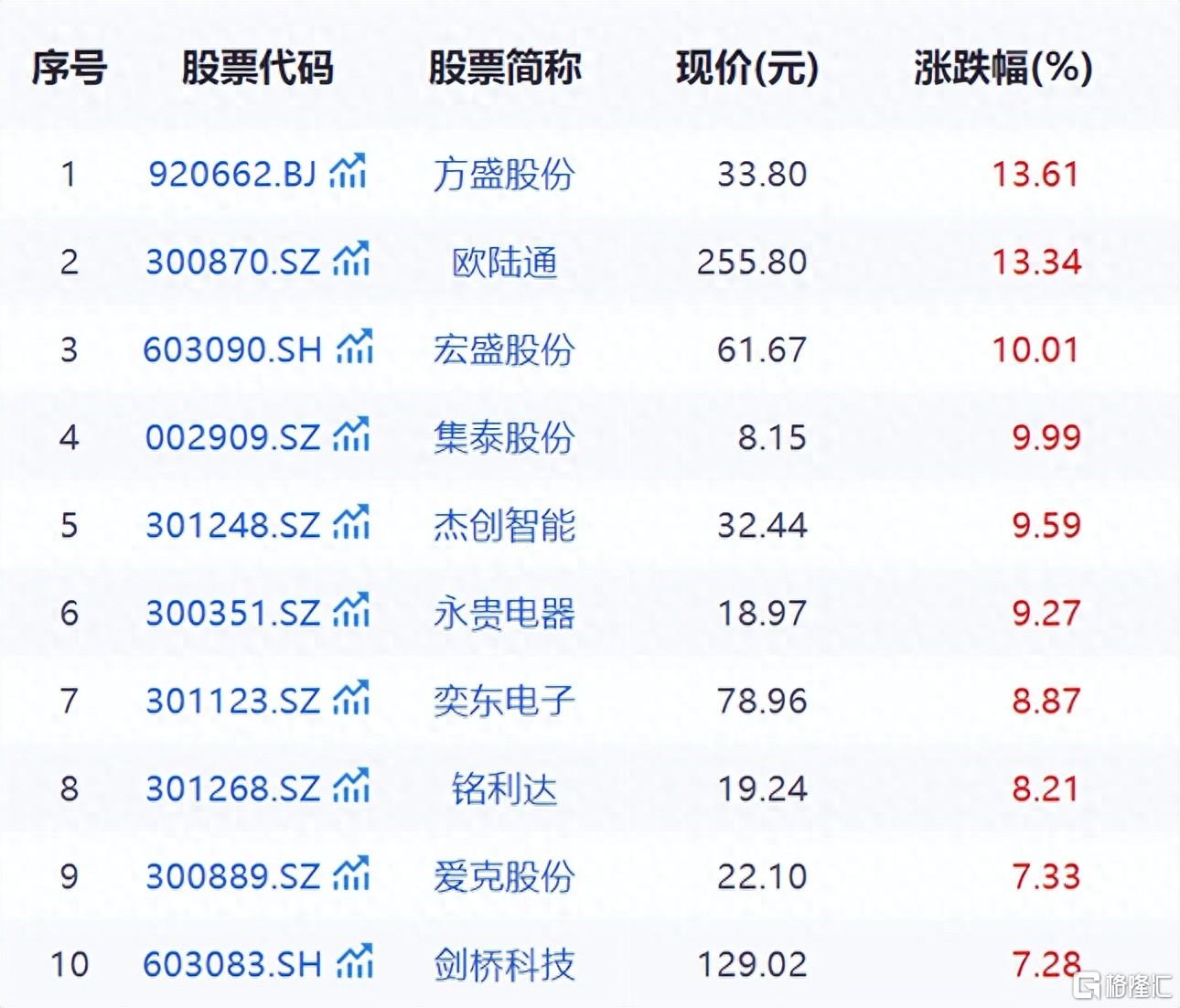This screenshot has height=1008, width=1180.
Task: Open stock code 301268.SZ
Action: (x=233, y=789)
